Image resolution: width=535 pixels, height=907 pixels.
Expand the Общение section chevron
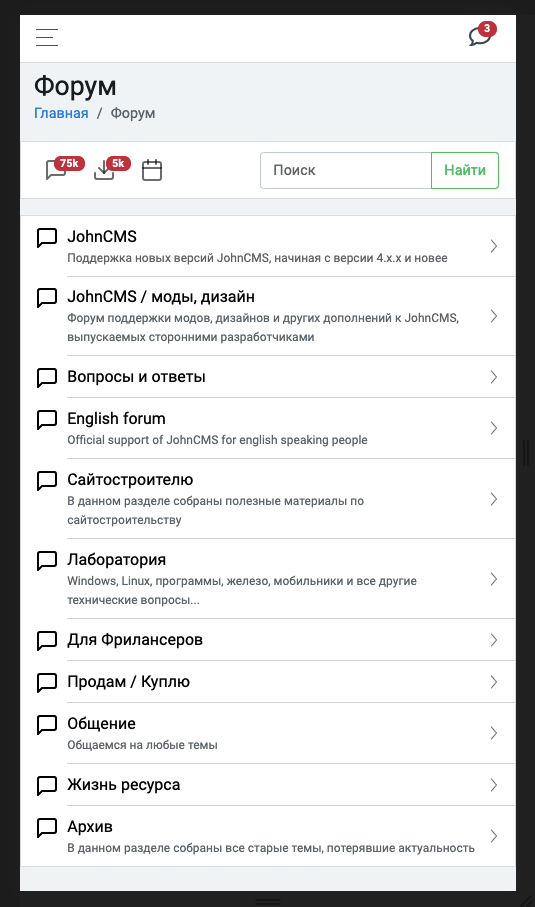point(493,733)
